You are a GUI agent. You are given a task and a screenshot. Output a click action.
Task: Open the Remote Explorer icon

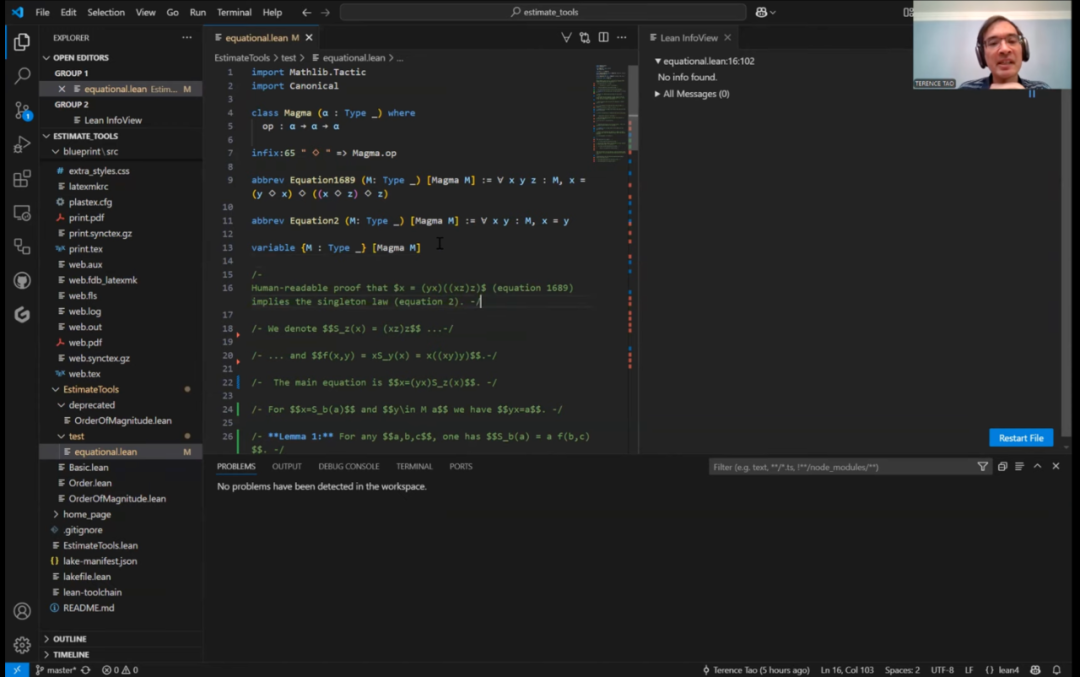click(x=22, y=213)
